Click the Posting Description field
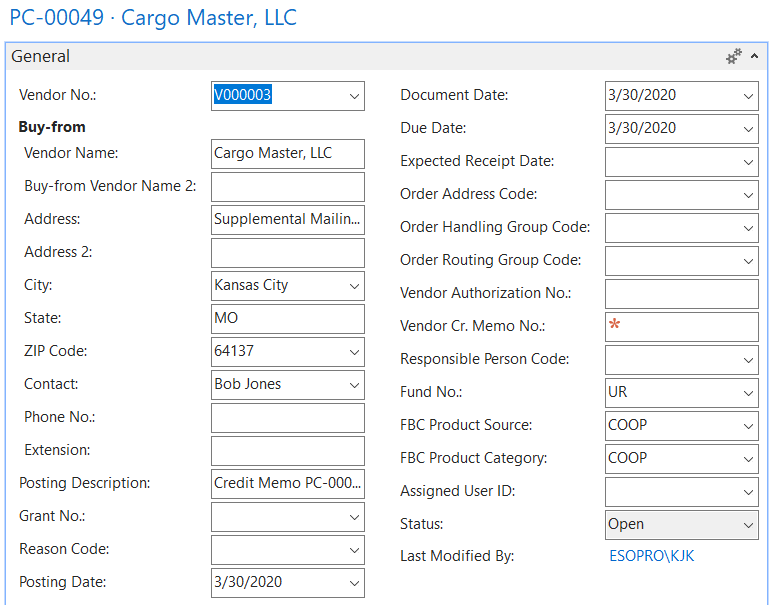This screenshot has width=769, height=605. (287, 484)
